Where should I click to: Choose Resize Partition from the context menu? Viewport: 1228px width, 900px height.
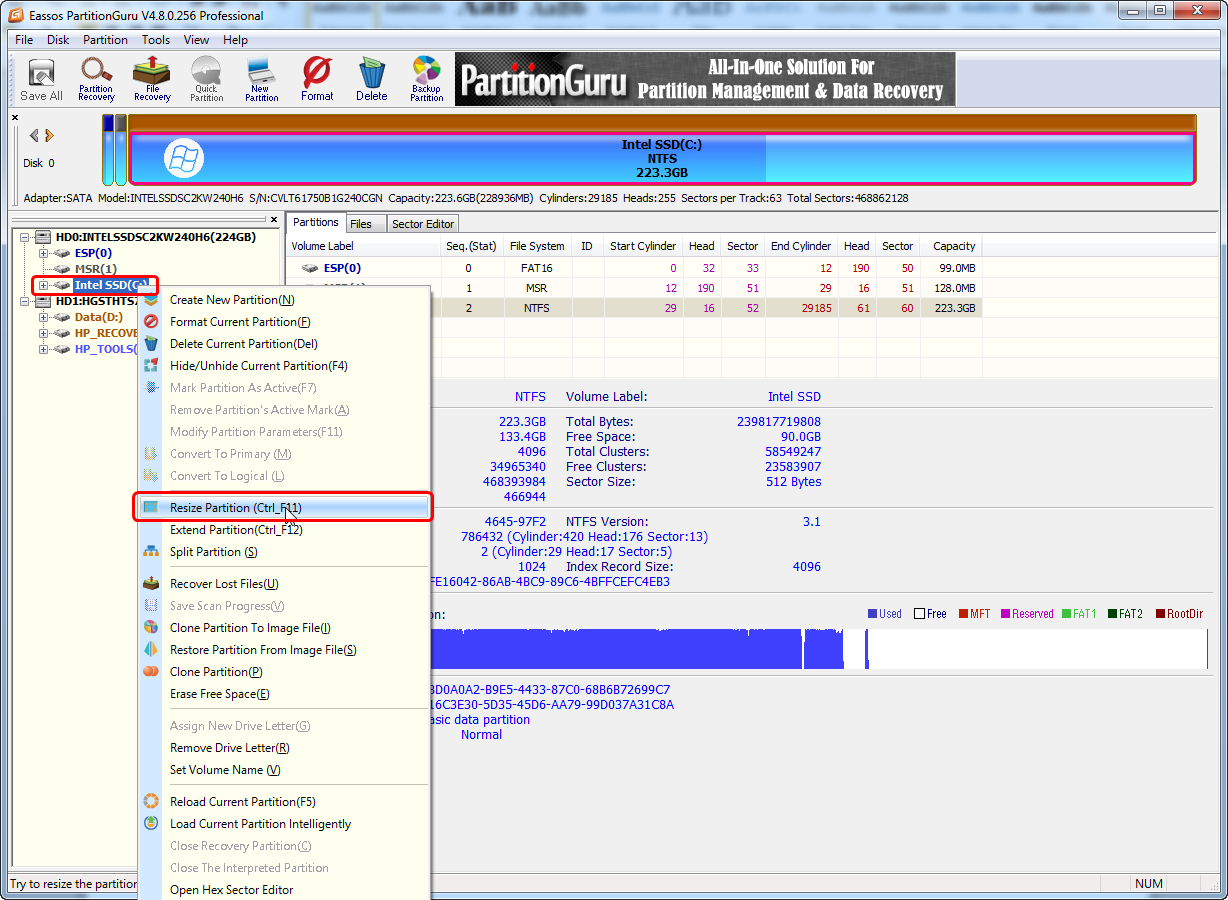(x=284, y=508)
